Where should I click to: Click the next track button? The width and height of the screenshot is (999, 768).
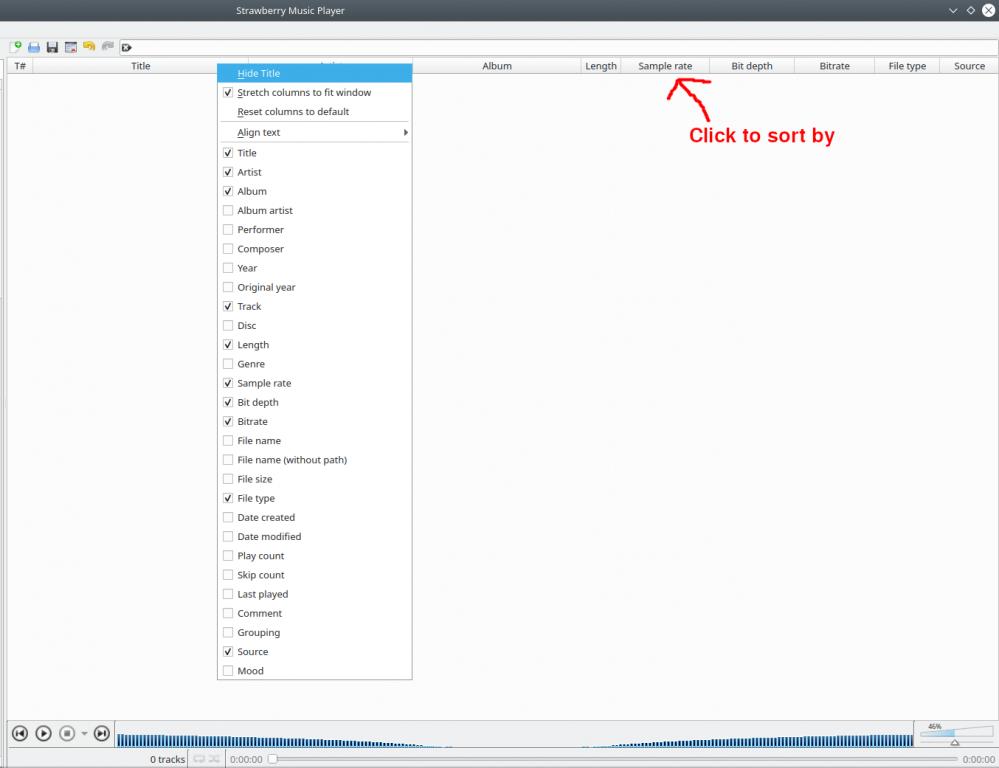click(101, 734)
